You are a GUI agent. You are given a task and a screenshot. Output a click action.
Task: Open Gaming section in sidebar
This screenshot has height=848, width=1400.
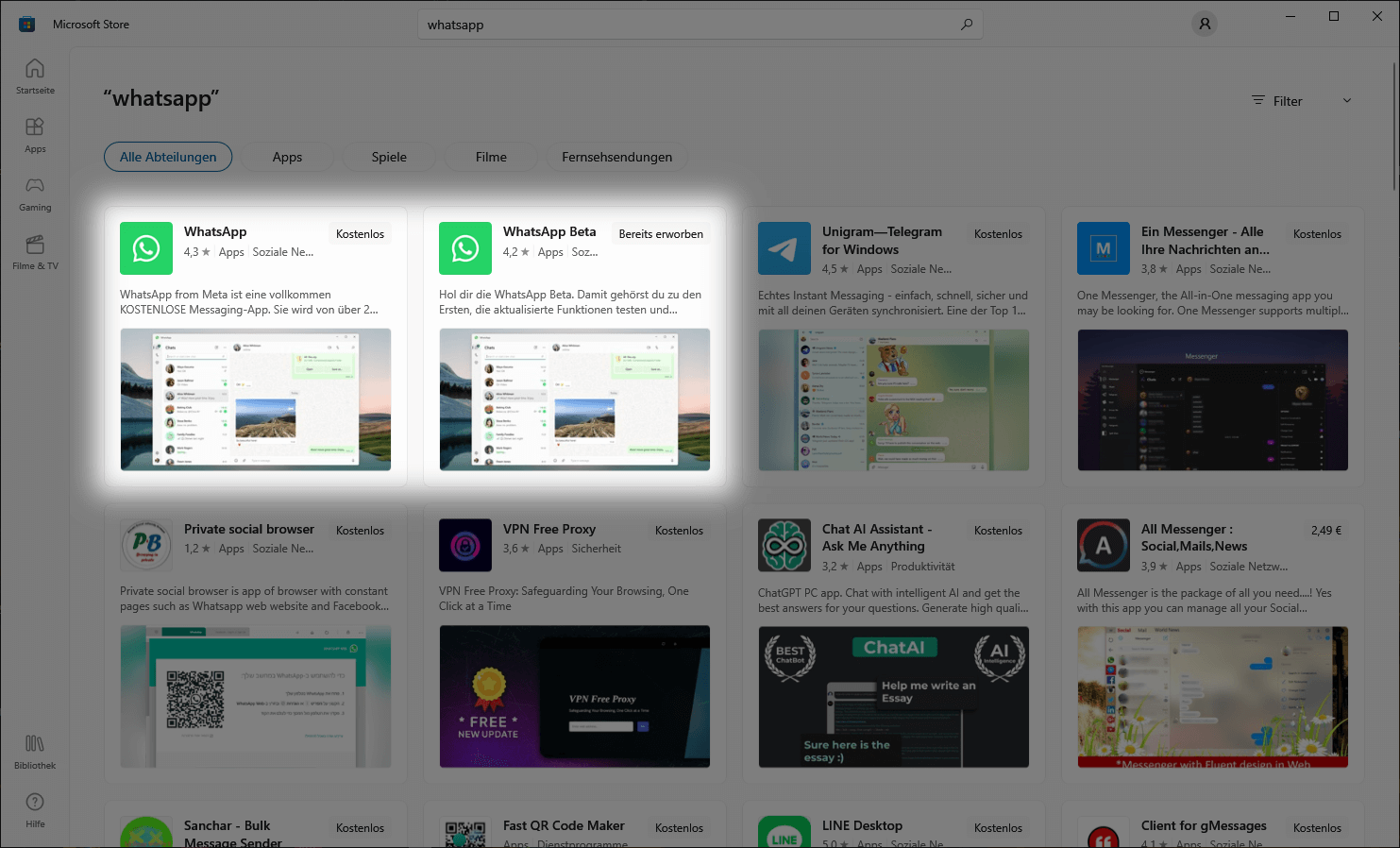click(35, 194)
